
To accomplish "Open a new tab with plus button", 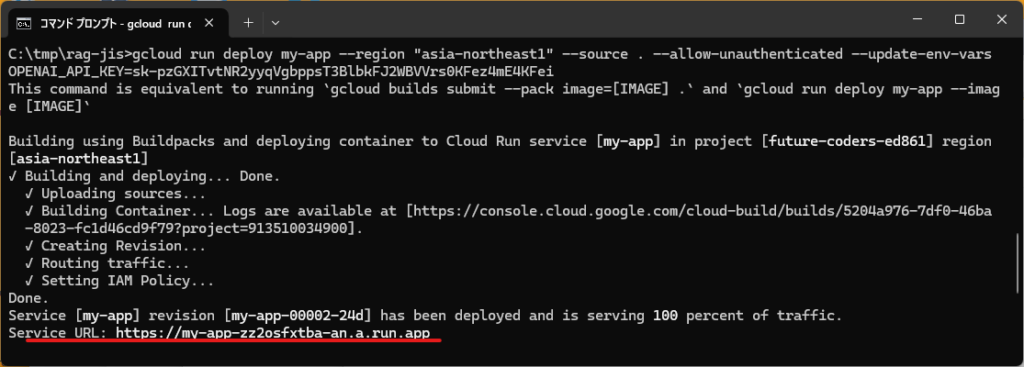I will 248,23.
